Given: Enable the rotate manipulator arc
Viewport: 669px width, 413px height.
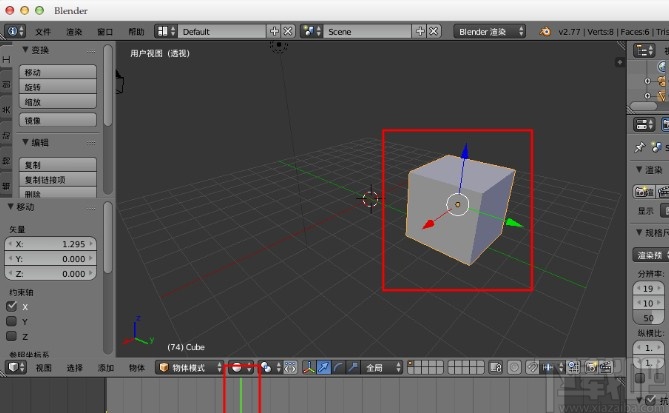Looking at the screenshot, I should pos(338,367).
